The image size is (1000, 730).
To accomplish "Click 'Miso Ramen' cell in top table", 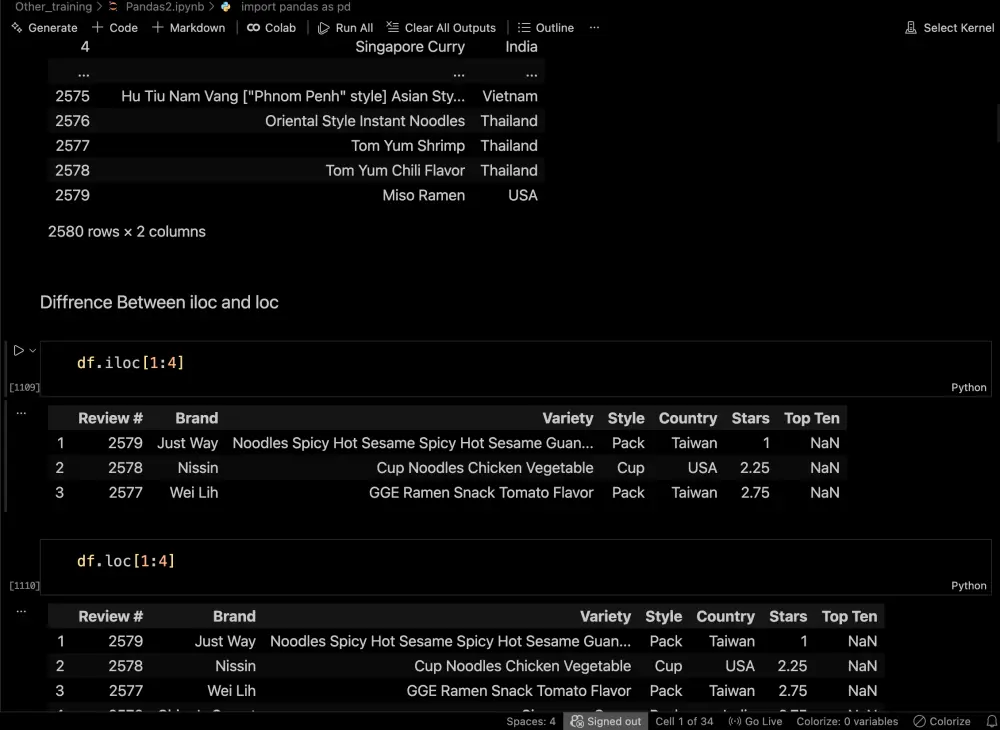I will click(x=423, y=195).
